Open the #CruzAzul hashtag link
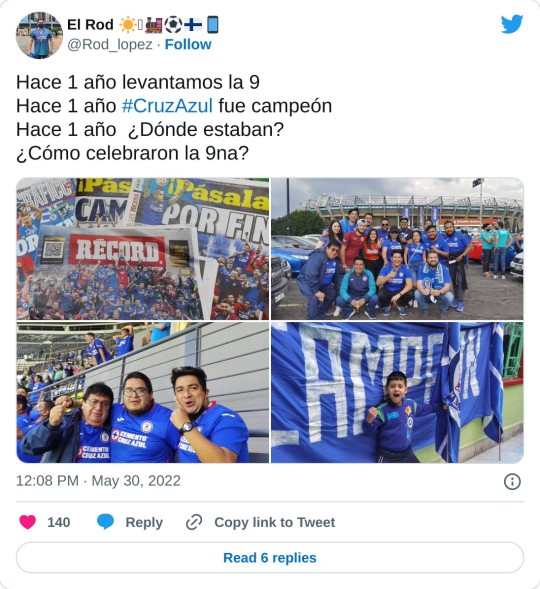The image size is (540, 589). [x=167, y=106]
